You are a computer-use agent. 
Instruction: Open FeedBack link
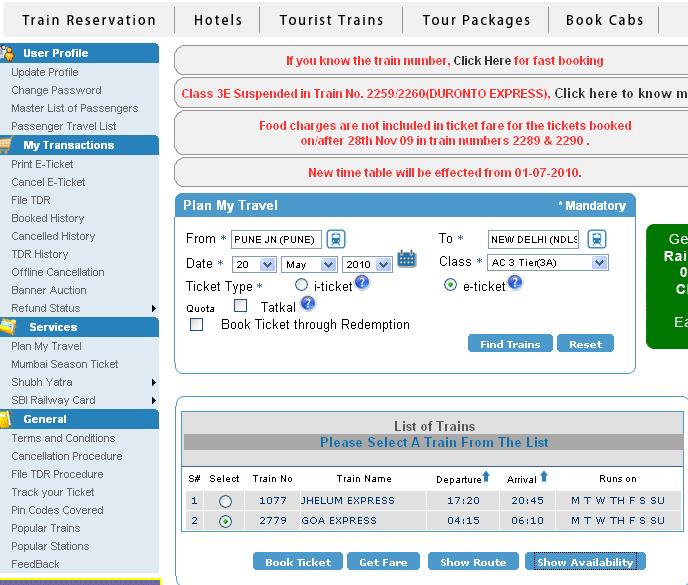click(35, 564)
